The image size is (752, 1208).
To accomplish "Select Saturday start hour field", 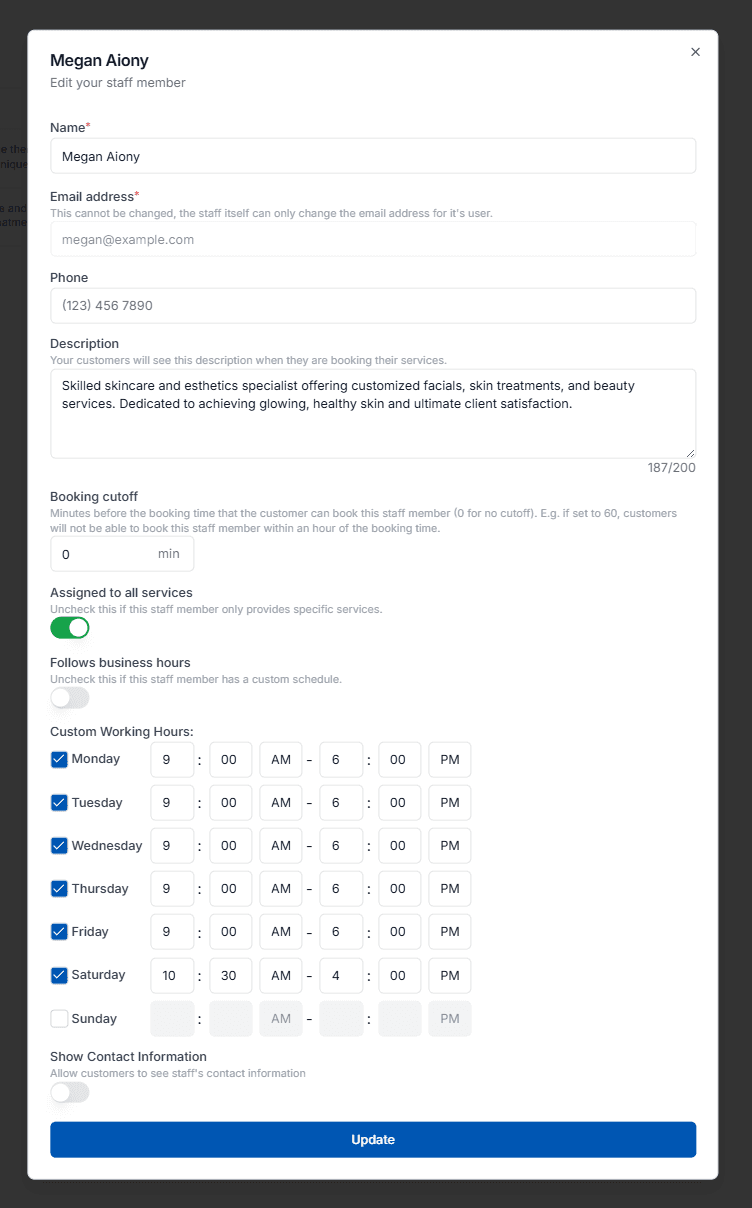I will tap(172, 976).
